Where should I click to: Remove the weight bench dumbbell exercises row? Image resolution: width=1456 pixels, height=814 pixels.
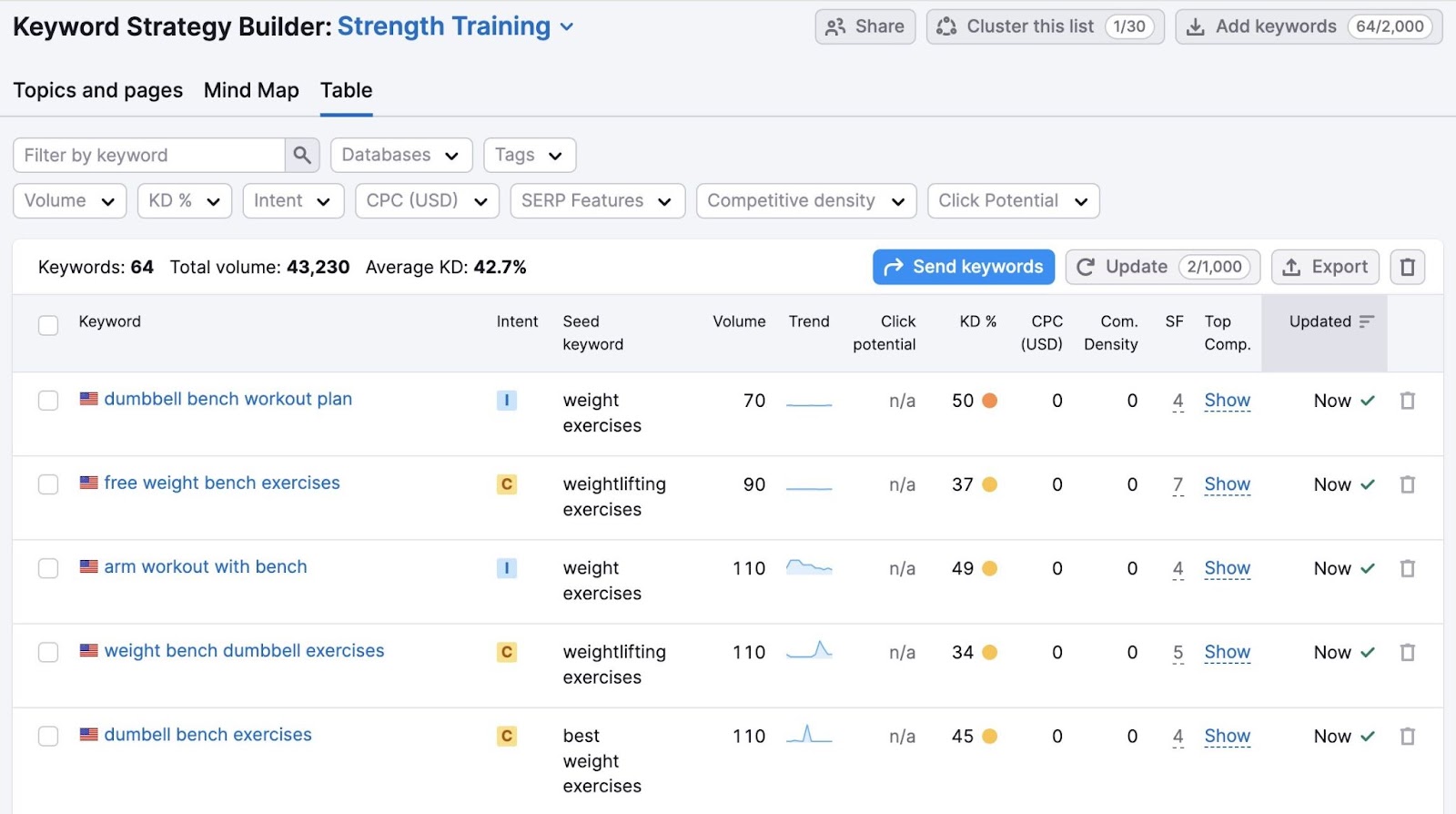(x=1407, y=652)
